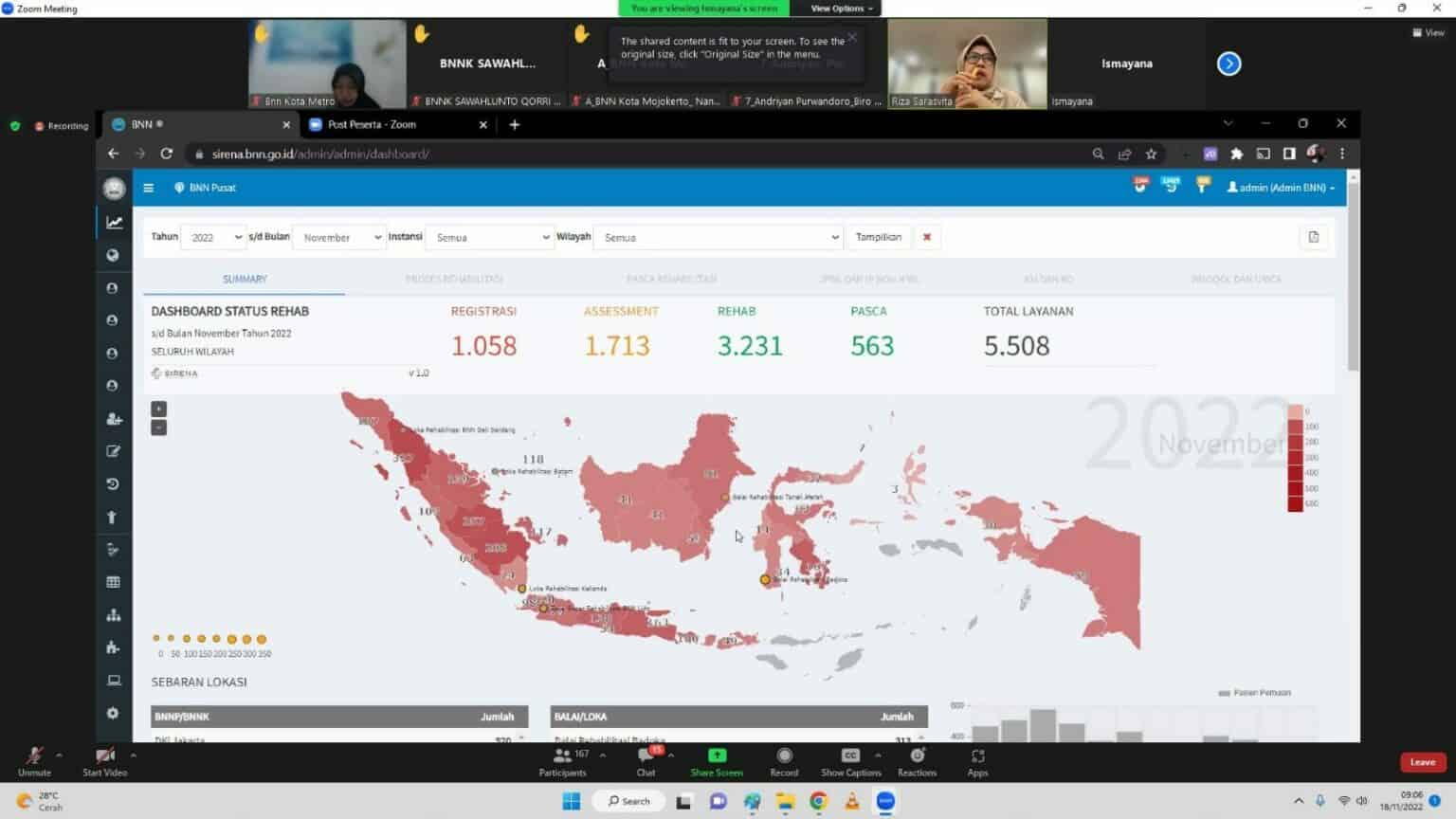1456x819 pixels.
Task: Open s/d Bulan November dropdown
Action: pos(338,238)
